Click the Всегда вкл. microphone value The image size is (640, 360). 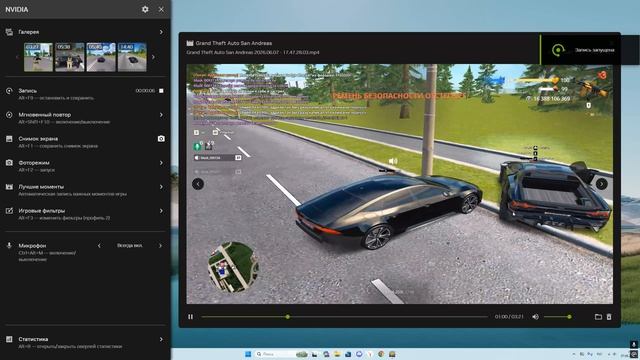coord(129,246)
